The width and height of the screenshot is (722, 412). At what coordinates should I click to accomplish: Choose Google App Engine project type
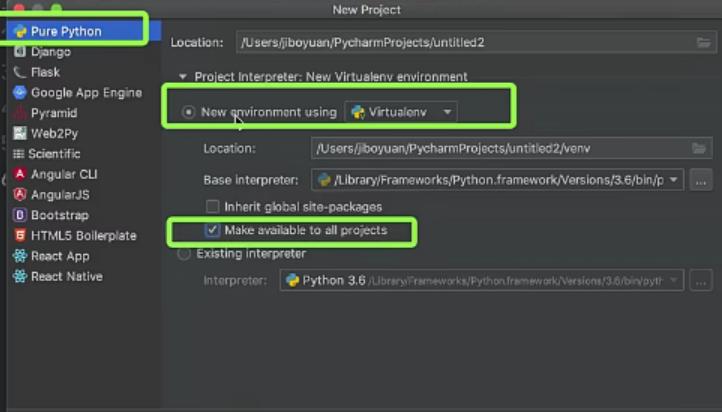tap(85, 93)
